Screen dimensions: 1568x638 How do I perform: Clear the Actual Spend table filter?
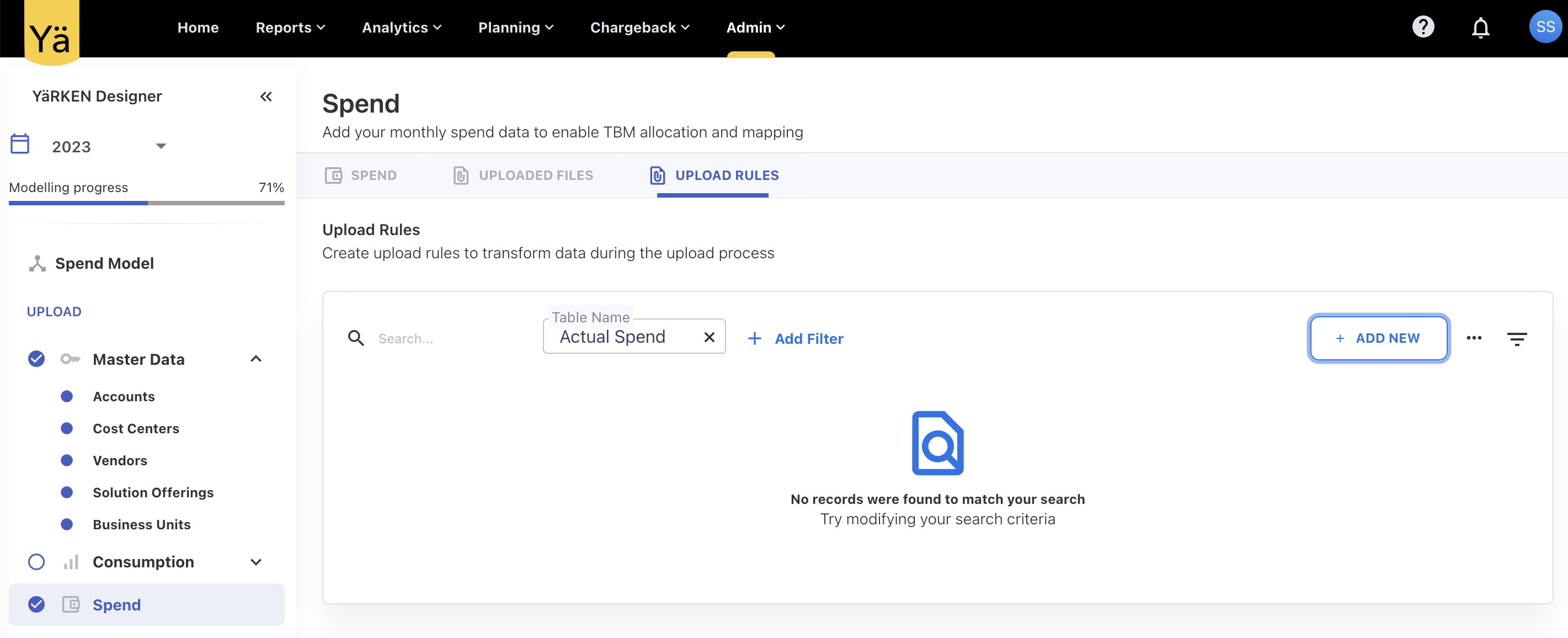(x=708, y=337)
